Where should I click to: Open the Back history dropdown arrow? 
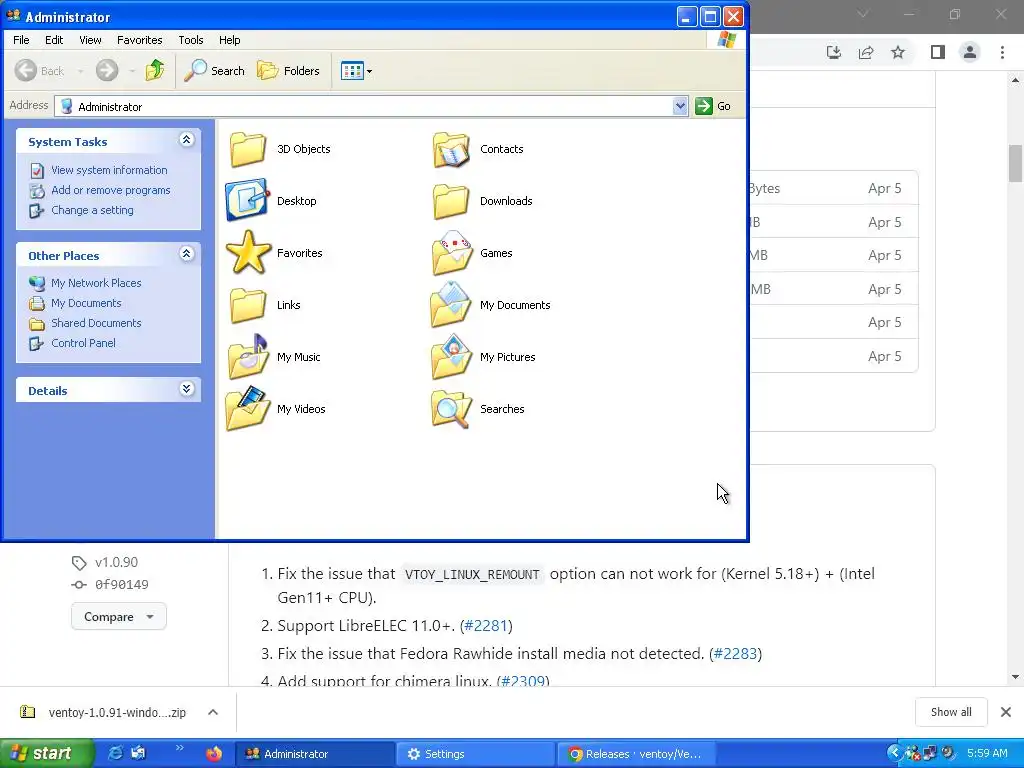80,71
